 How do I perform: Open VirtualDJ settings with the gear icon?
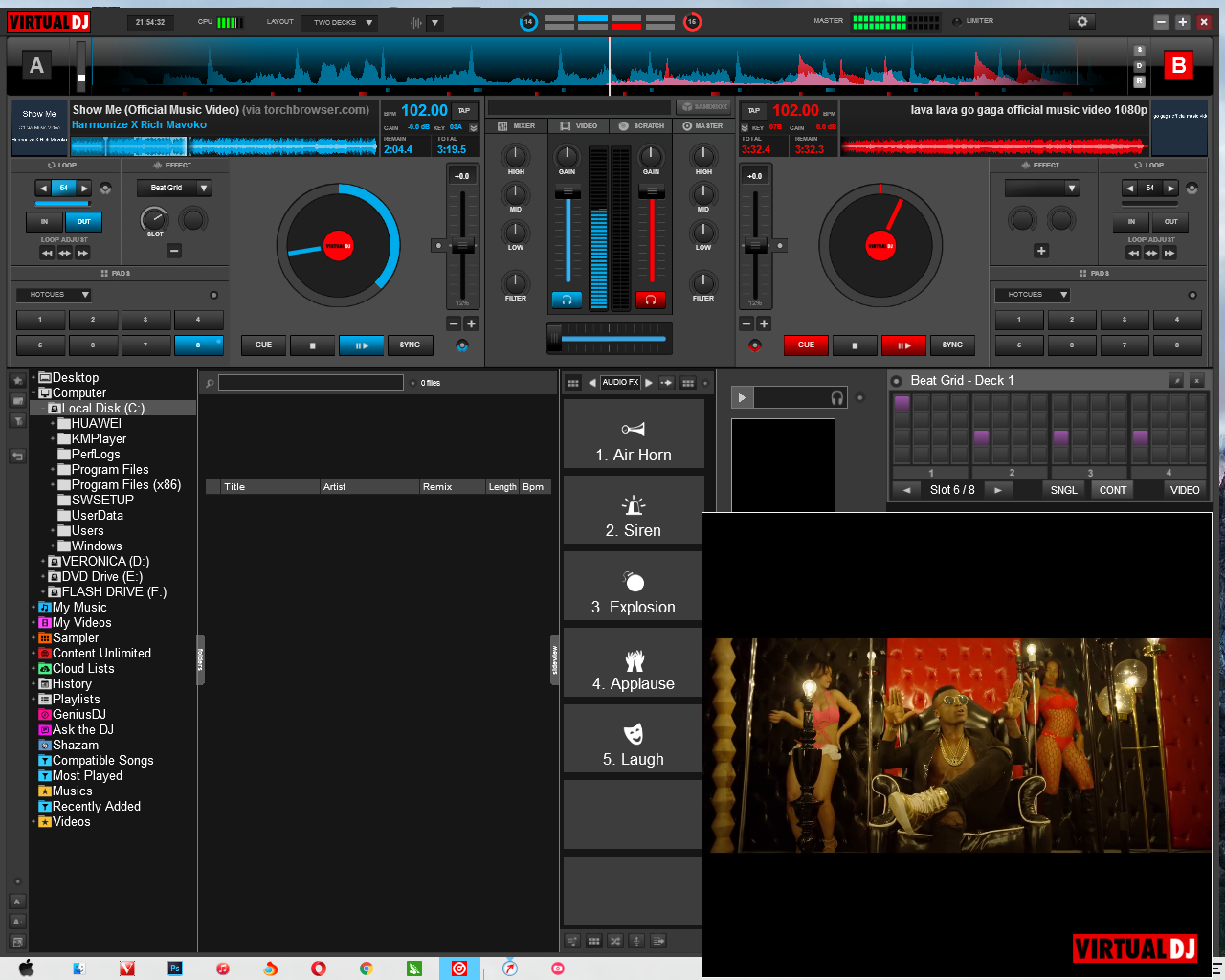point(1081,19)
